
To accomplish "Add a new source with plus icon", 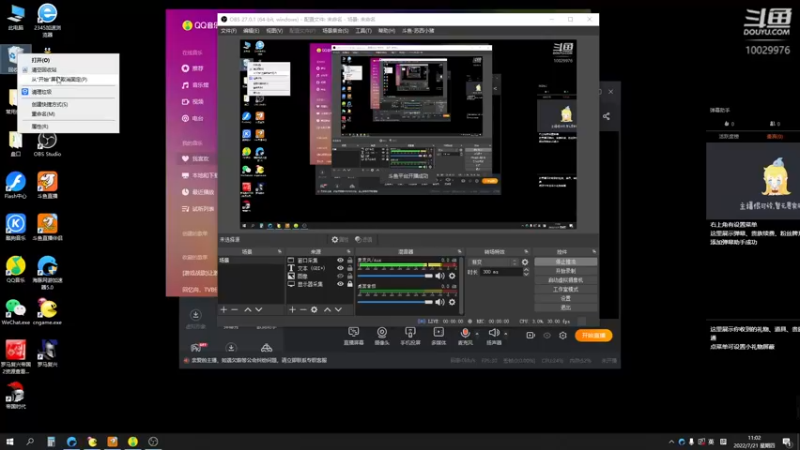I will coord(292,310).
